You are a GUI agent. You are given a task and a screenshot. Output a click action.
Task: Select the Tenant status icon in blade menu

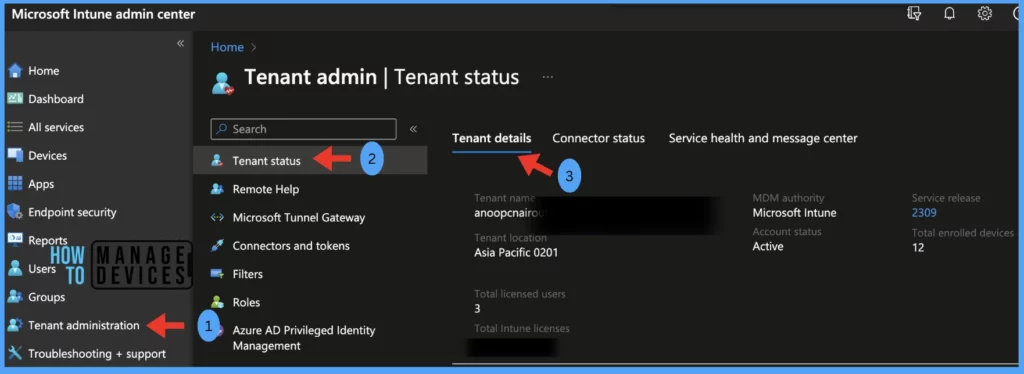(217, 161)
